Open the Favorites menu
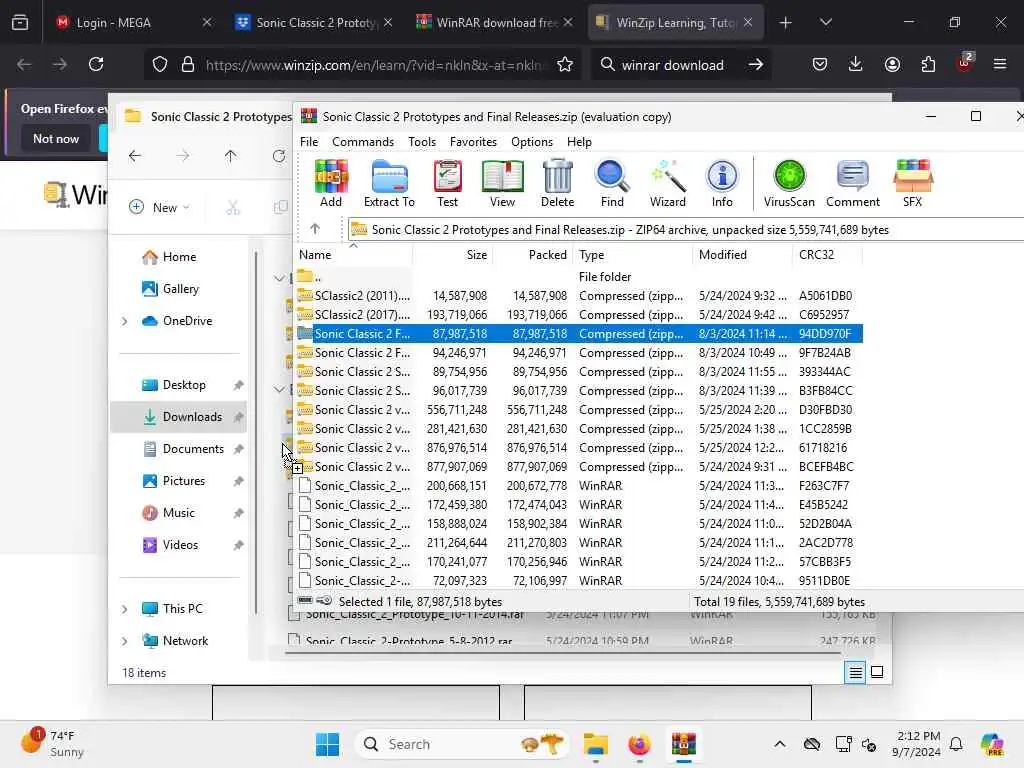 coord(473,142)
